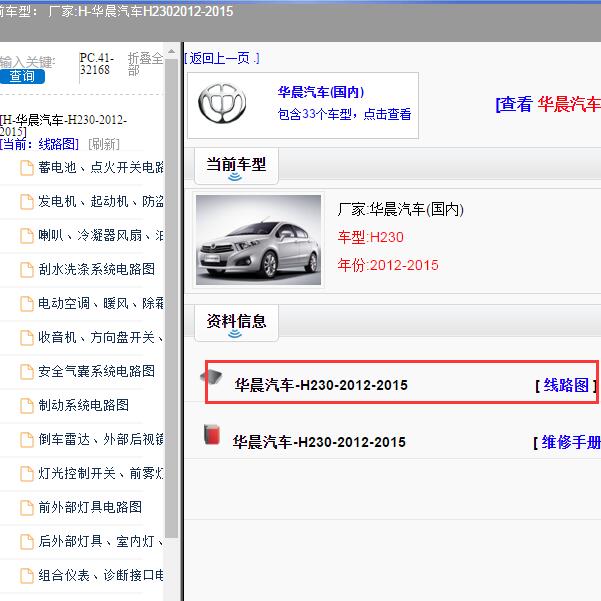Open 电动空调、暖风 tree item

[101, 303]
